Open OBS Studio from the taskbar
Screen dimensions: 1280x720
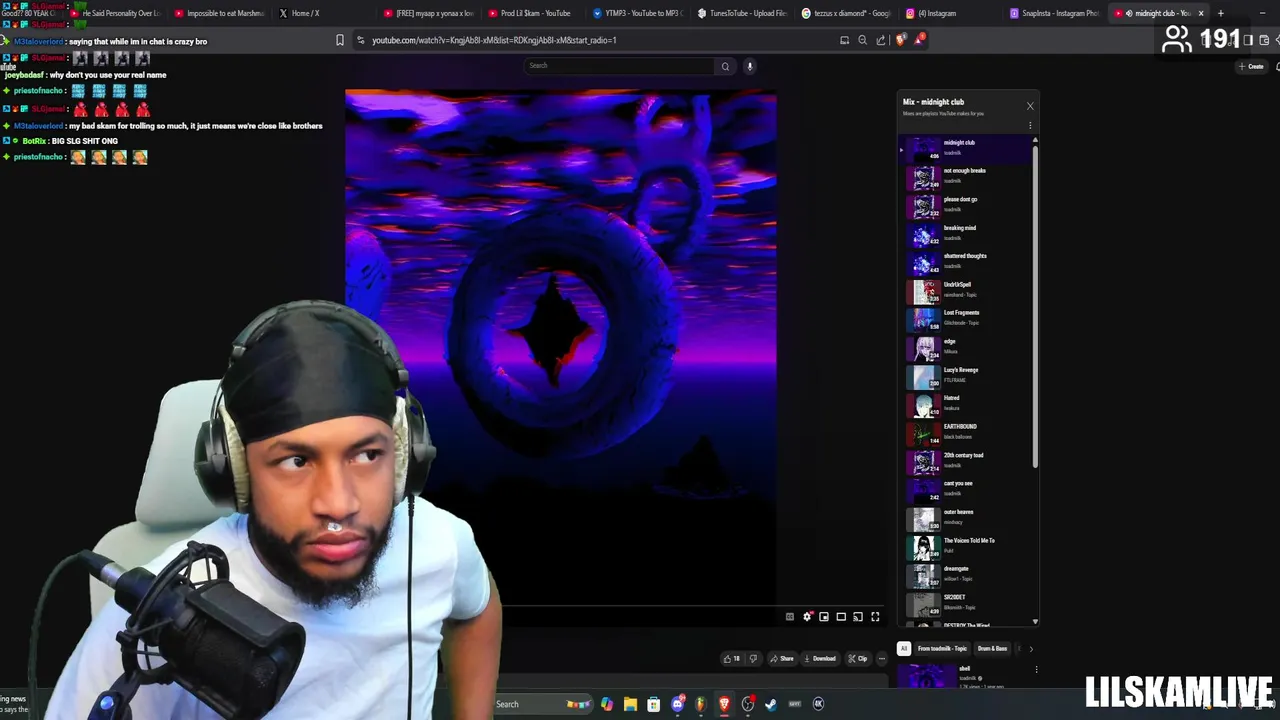[747, 704]
